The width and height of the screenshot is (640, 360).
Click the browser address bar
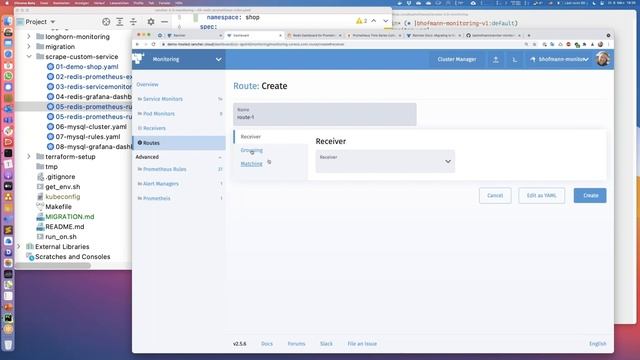click(x=339, y=44)
